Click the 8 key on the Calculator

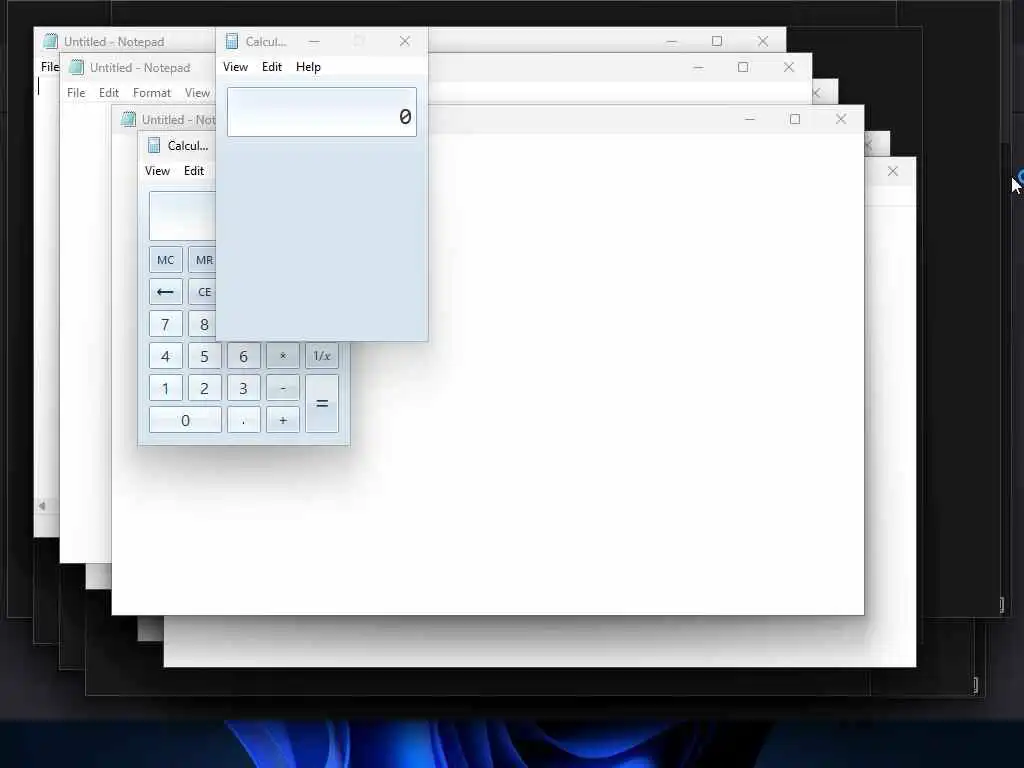click(x=202, y=324)
